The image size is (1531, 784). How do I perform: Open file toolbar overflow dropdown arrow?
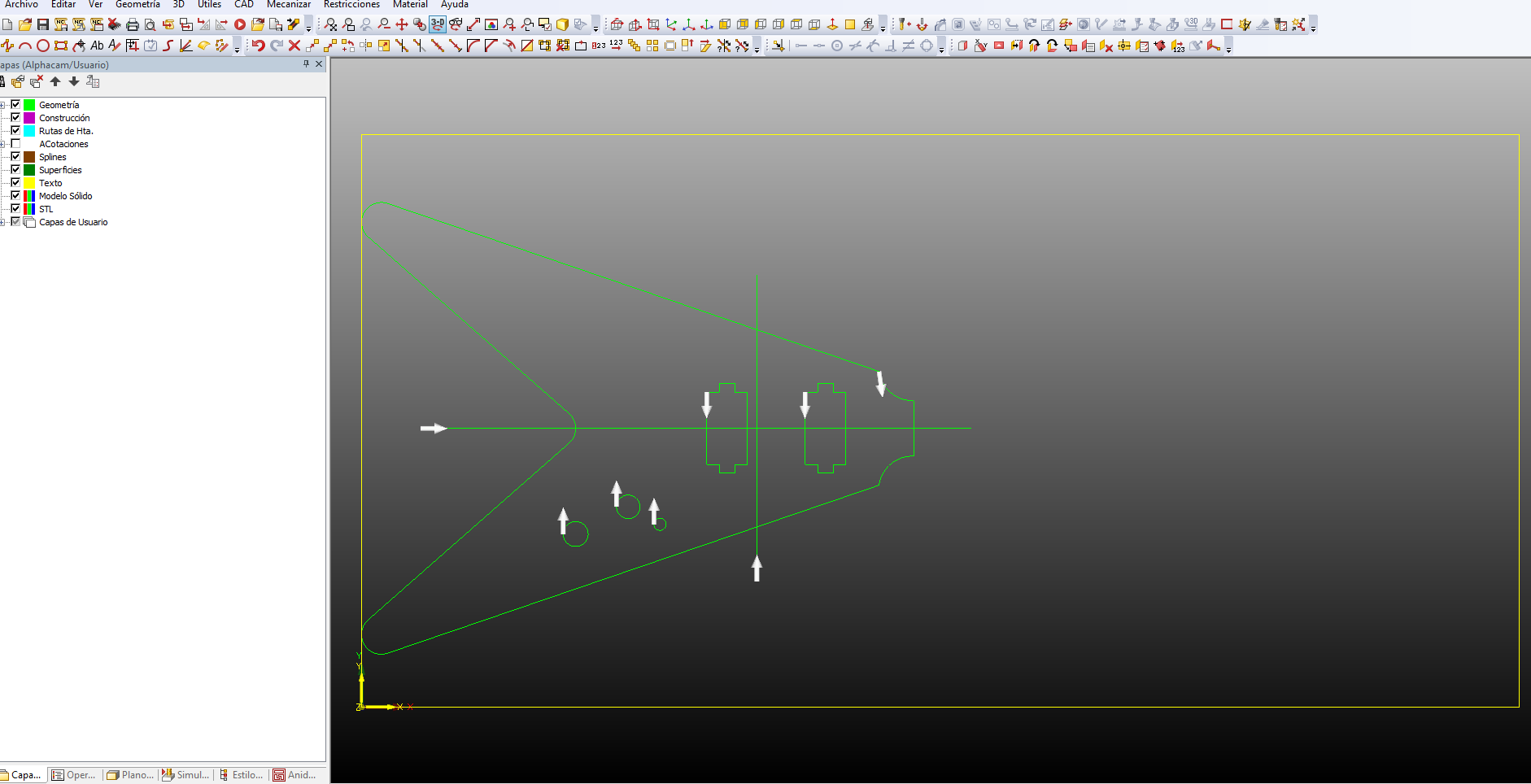pos(308,26)
